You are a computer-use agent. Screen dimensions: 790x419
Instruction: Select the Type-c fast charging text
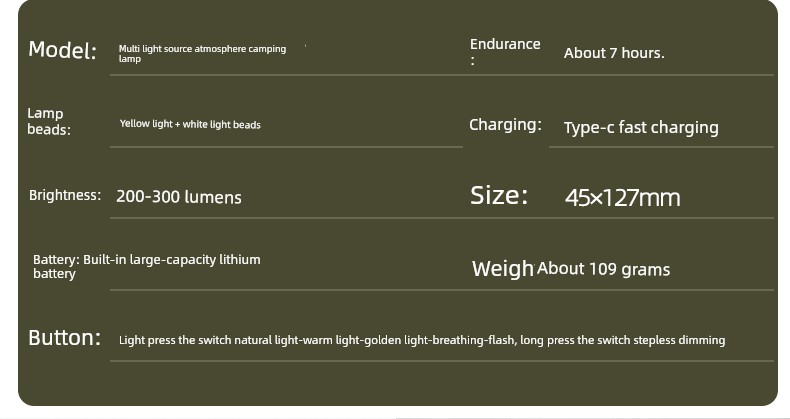click(641, 128)
